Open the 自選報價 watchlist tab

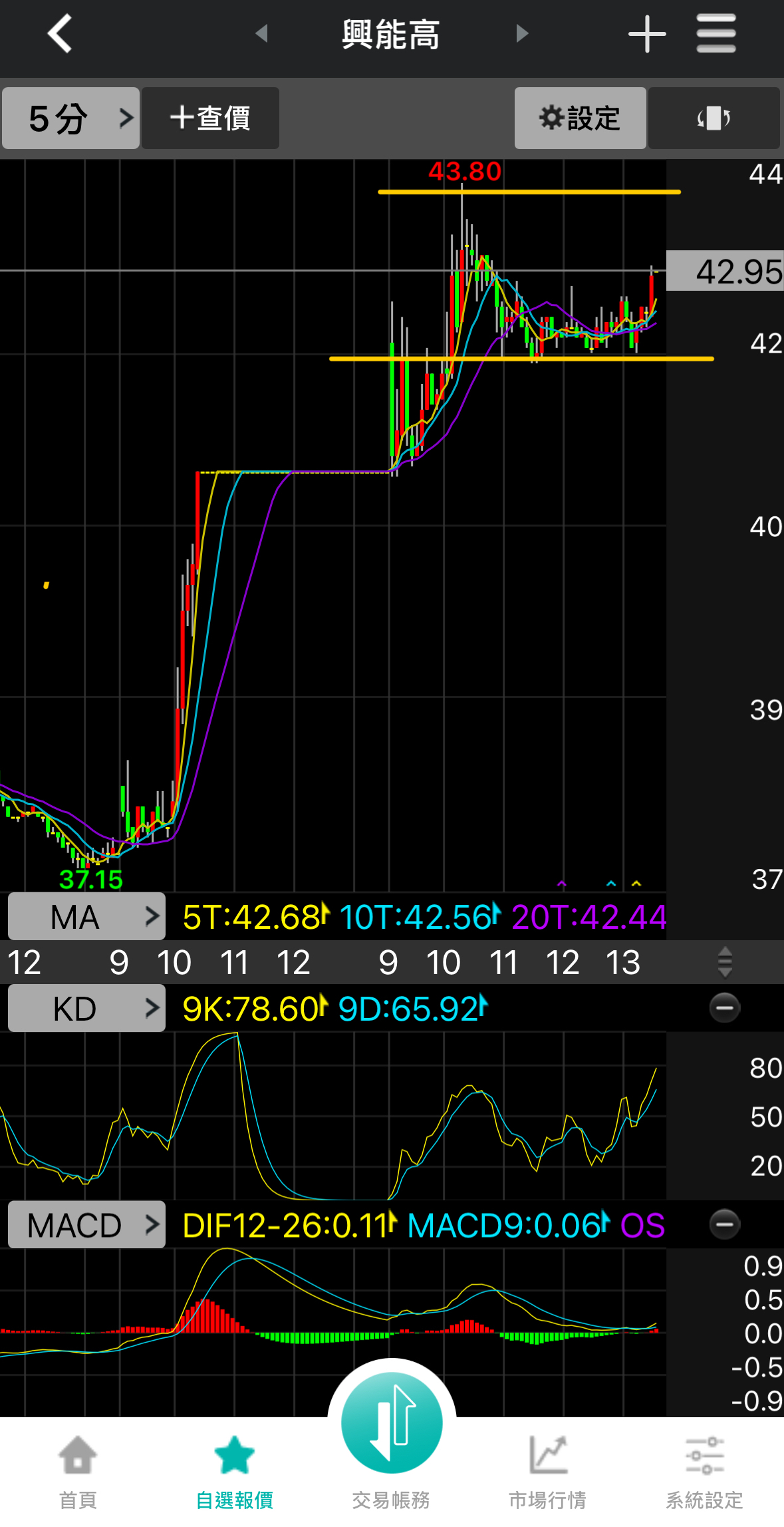click(x=235, y=1472)
